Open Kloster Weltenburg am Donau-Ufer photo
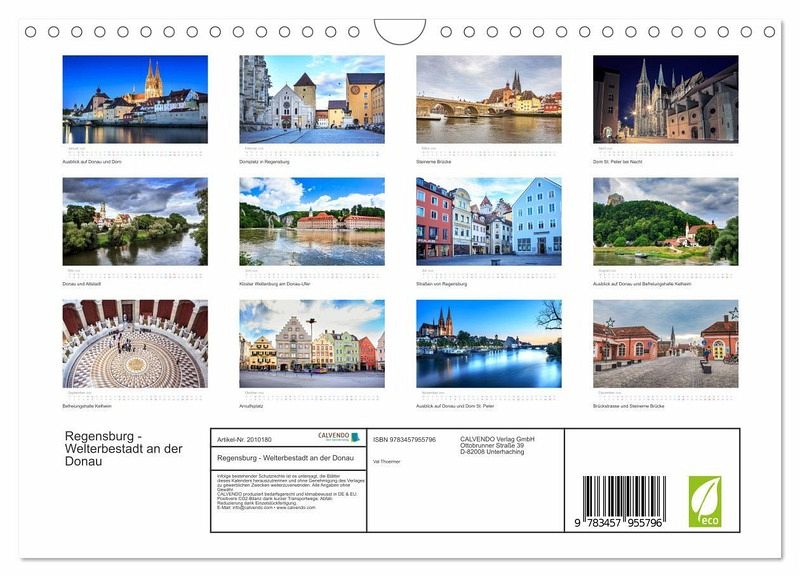The height and width of the screenshot is (577, 800). tap(311, 221)
